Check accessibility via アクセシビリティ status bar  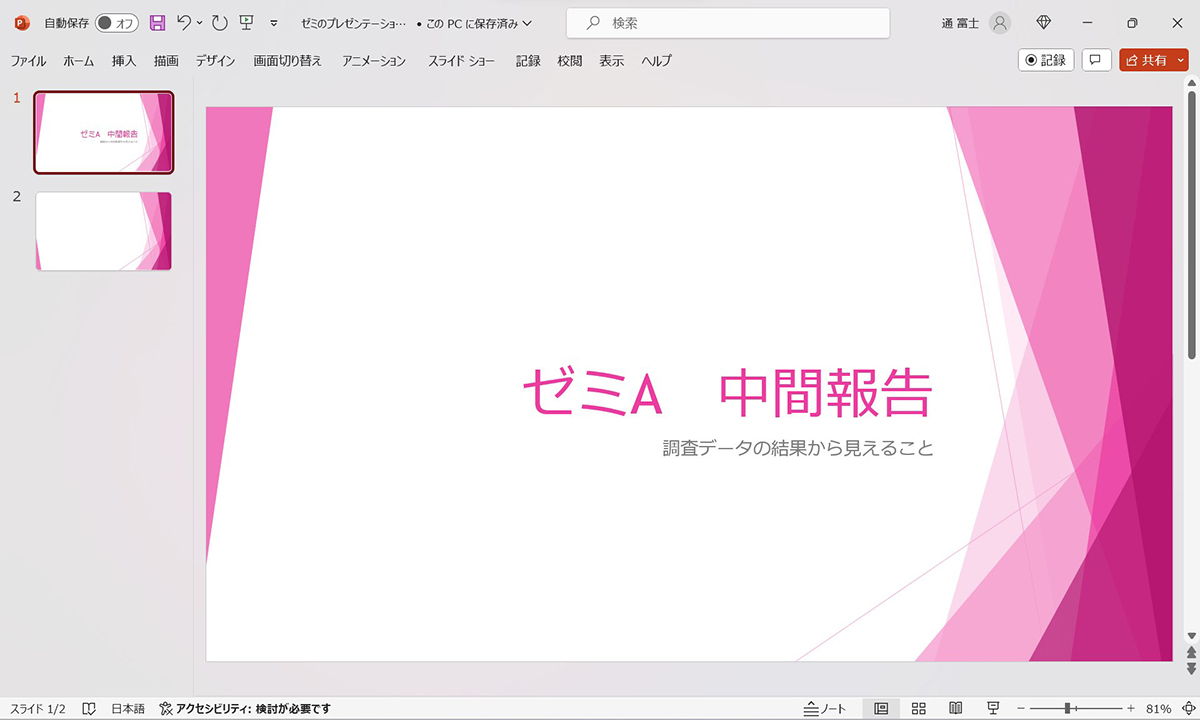pyautogui.click(x=245, y=708)
